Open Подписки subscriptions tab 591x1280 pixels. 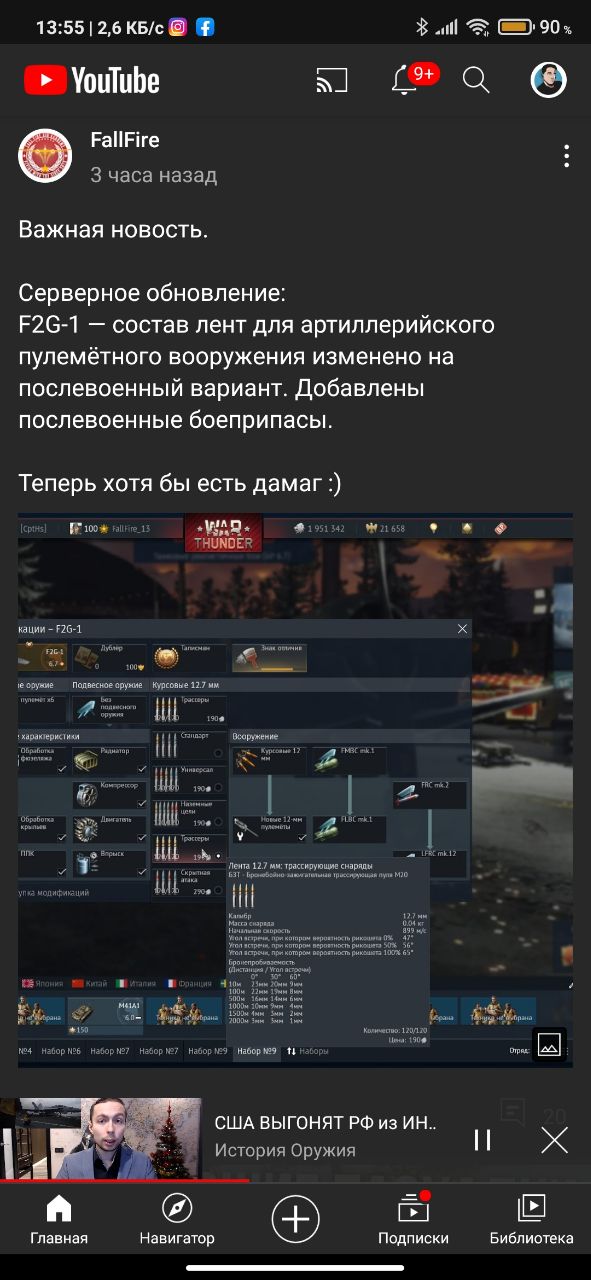[413, 1220]
